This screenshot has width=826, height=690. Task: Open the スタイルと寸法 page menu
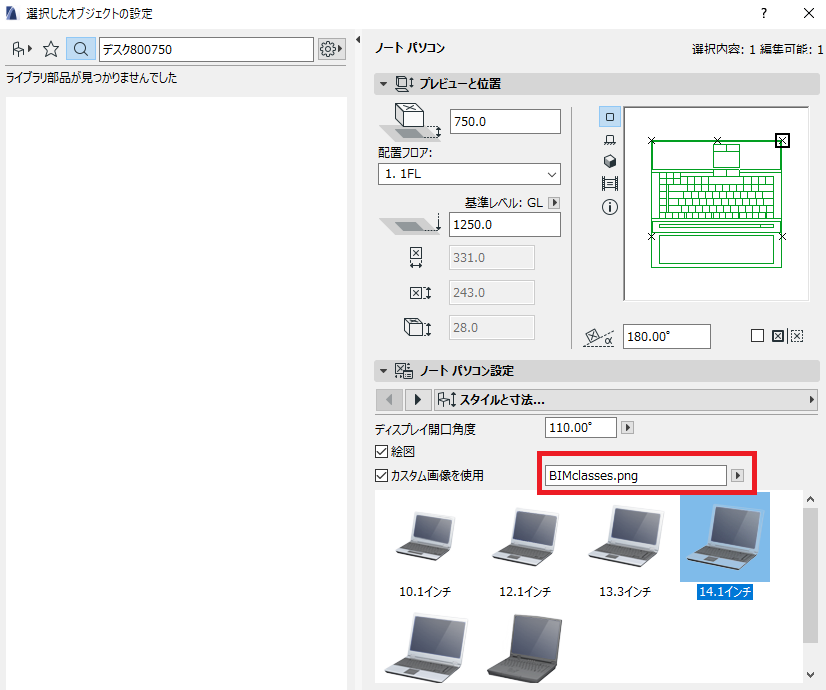click(625, 400)
